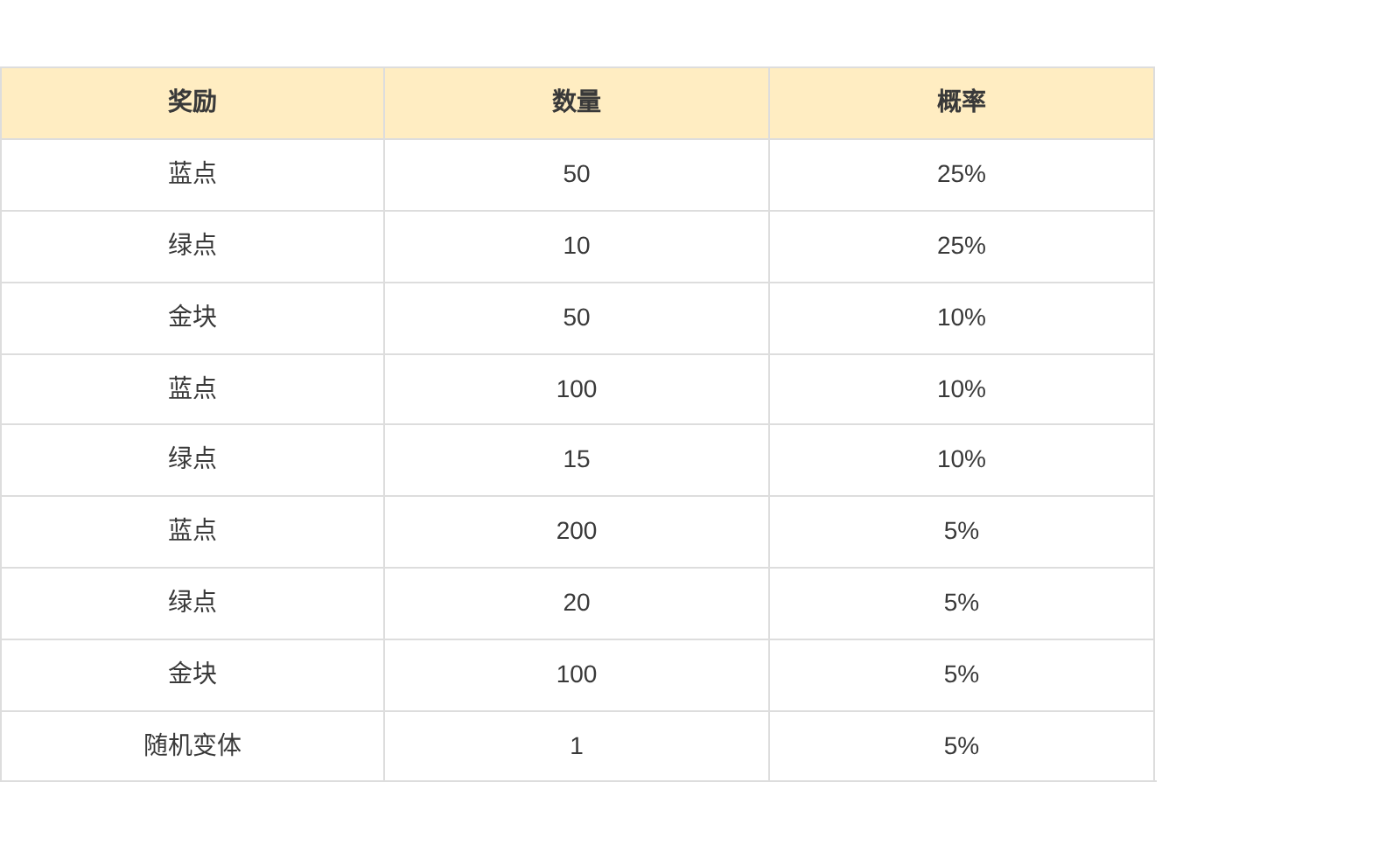Select the quantity cell showing 15
Screen dimensions: 1400x859
[x=576, y=459]
